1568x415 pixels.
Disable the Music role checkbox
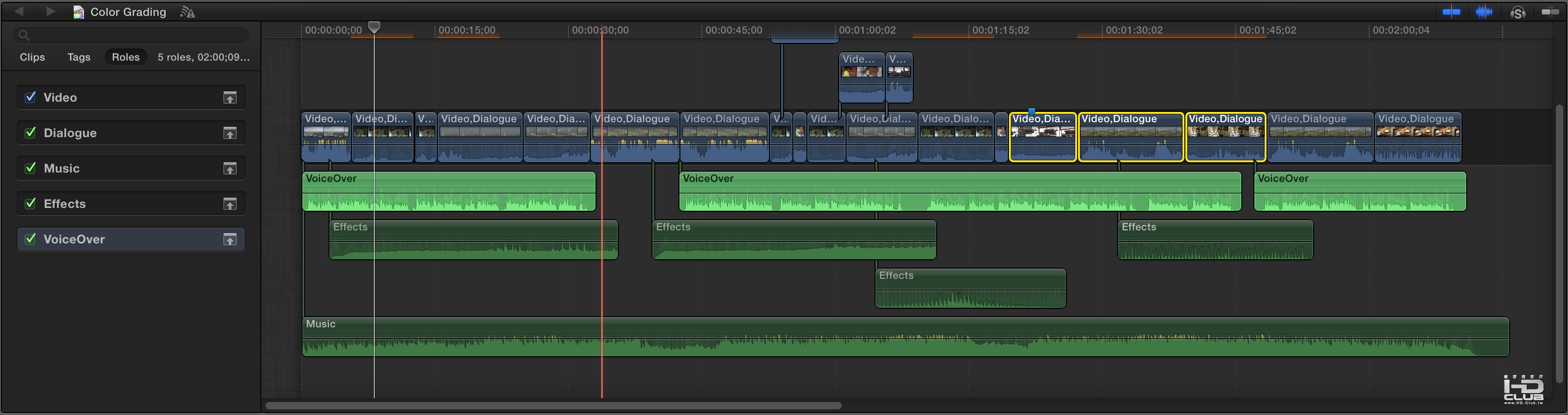(x=30, y=168)
